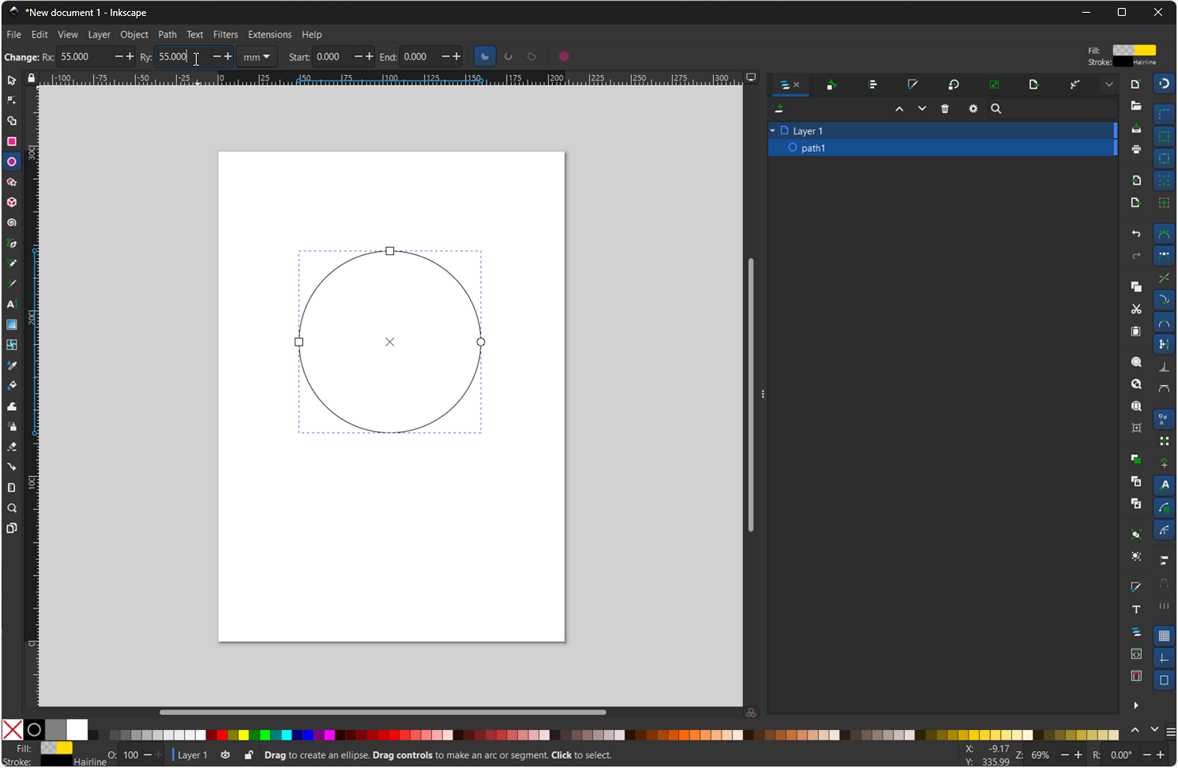Delete selected layer with trash icon
The height and width of the screenshot is (768, 1178).
click(945, 109)
